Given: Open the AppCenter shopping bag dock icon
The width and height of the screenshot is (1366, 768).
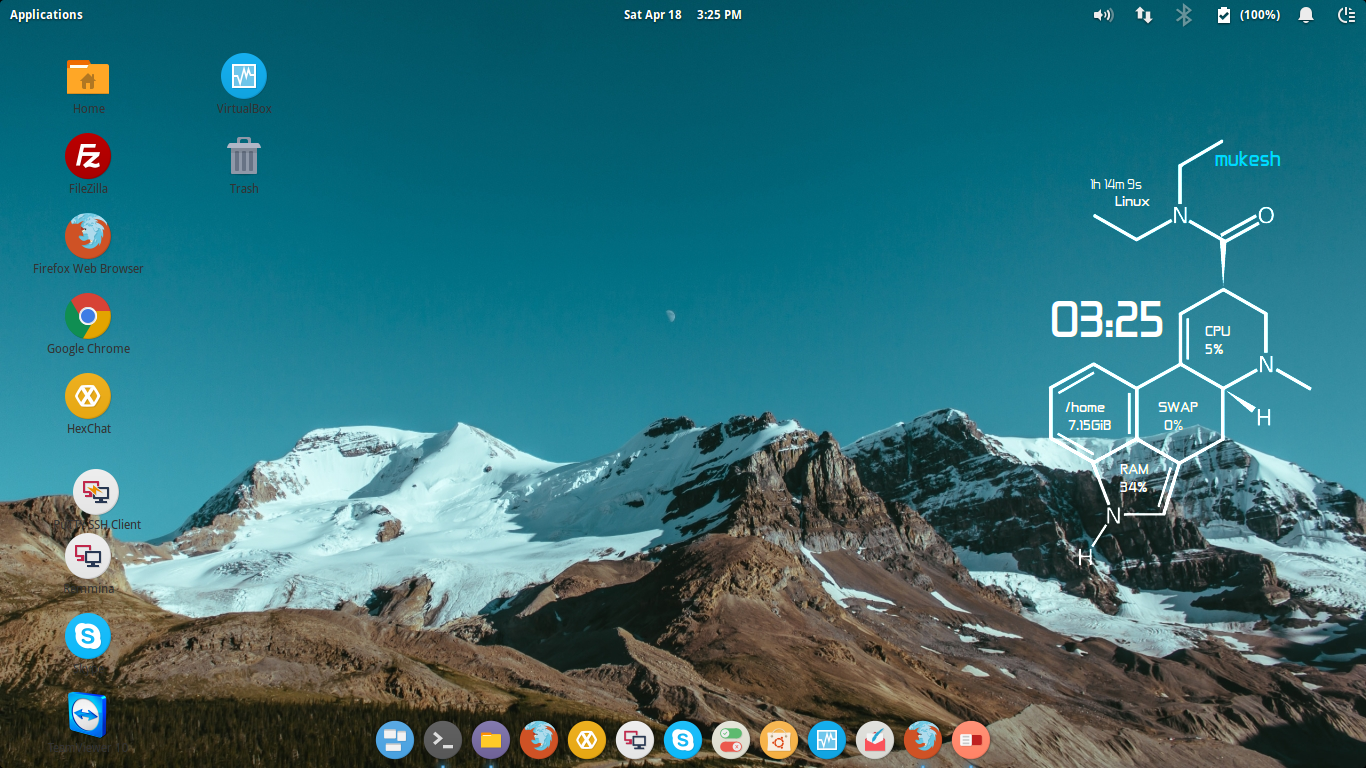Looking at the screenshot, I should (x=779, y=740).
